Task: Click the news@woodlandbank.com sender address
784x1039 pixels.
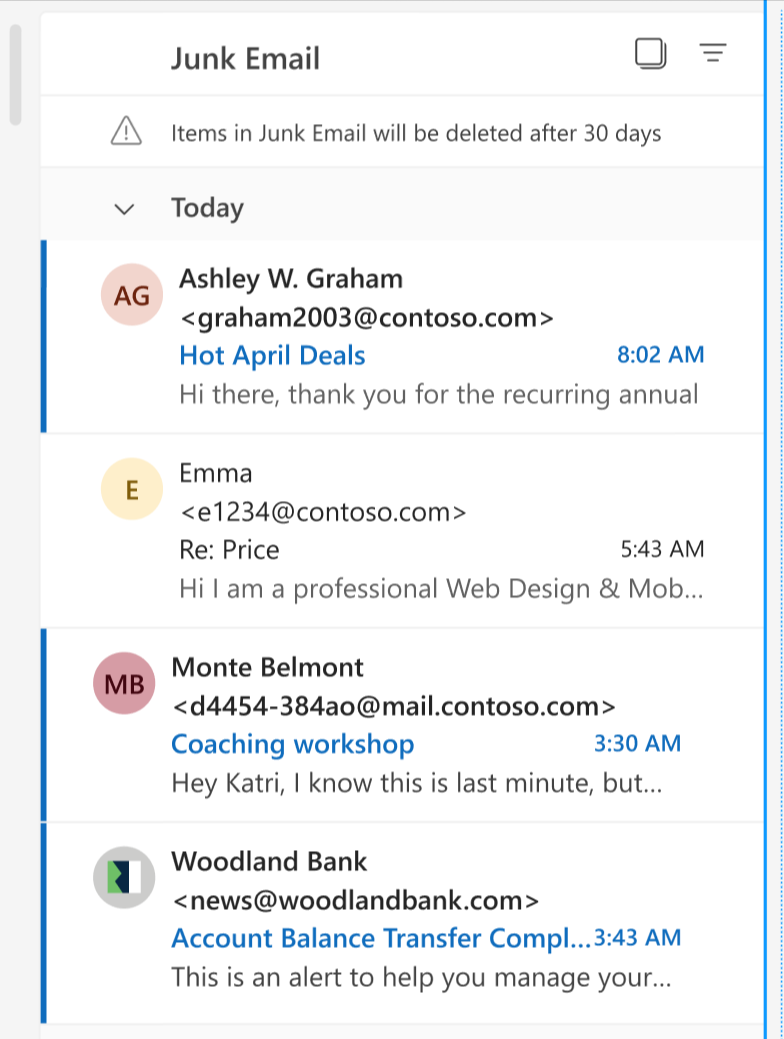Action: [x=355, y=900]
